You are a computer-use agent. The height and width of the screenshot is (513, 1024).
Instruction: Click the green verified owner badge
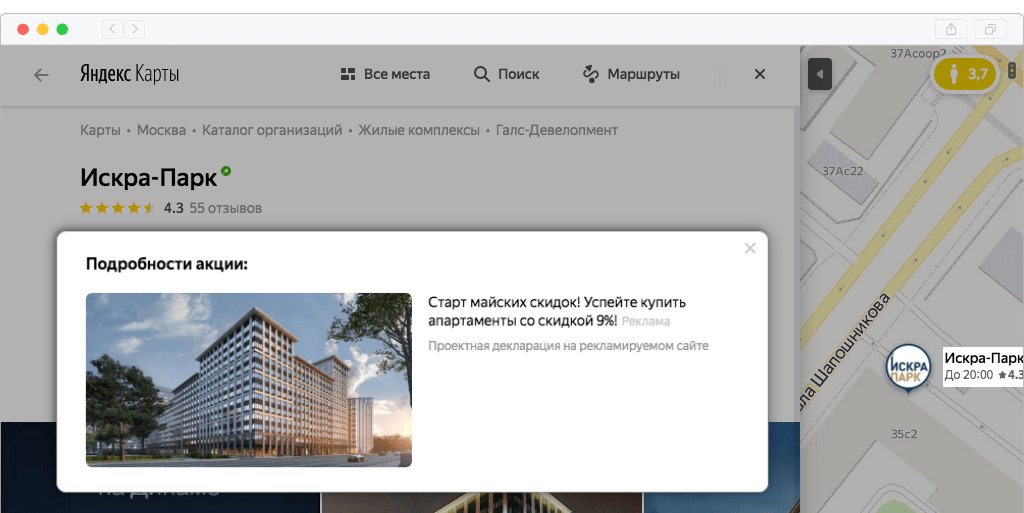226,171
